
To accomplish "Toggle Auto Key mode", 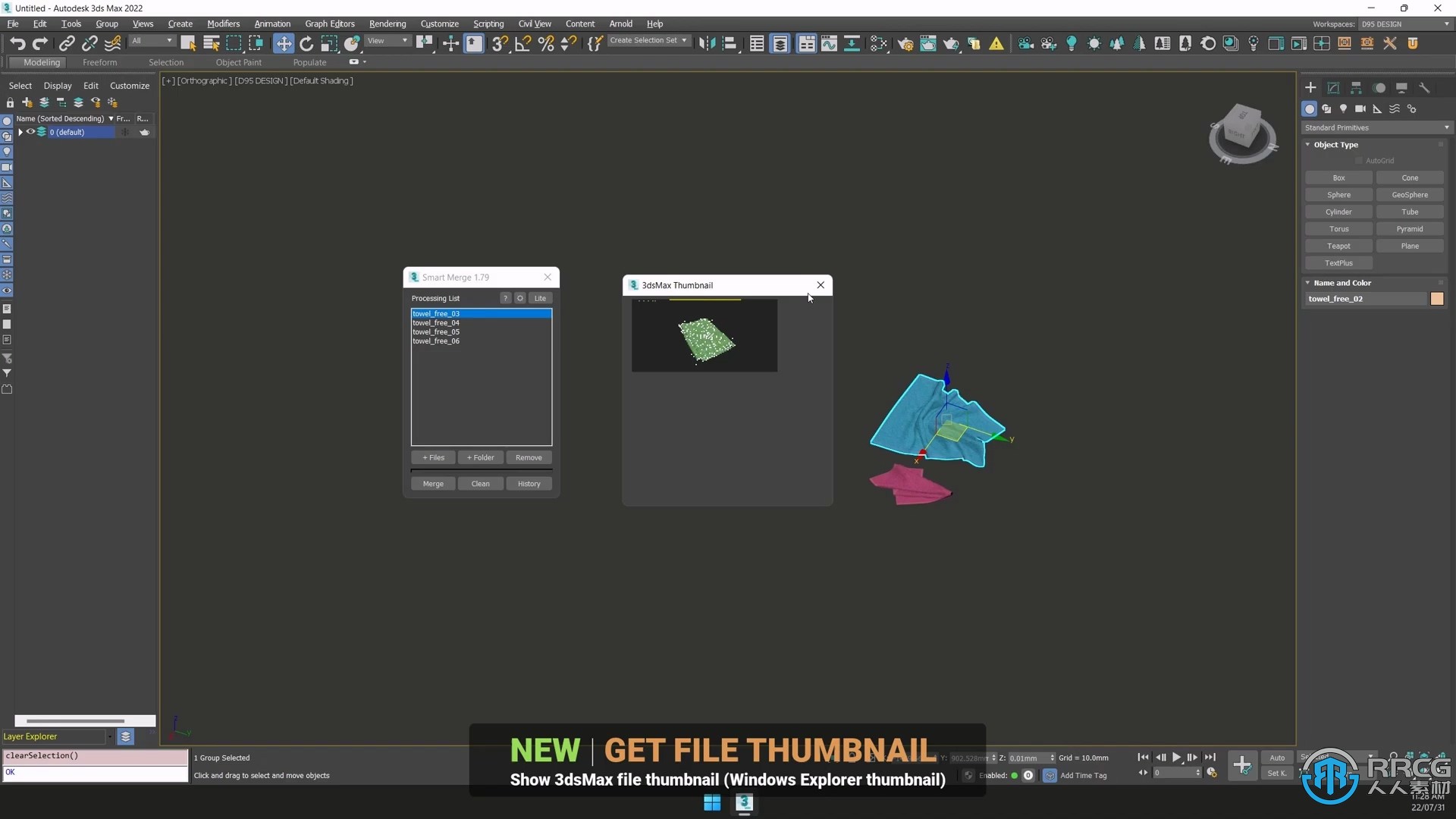I will point(1277,758).
